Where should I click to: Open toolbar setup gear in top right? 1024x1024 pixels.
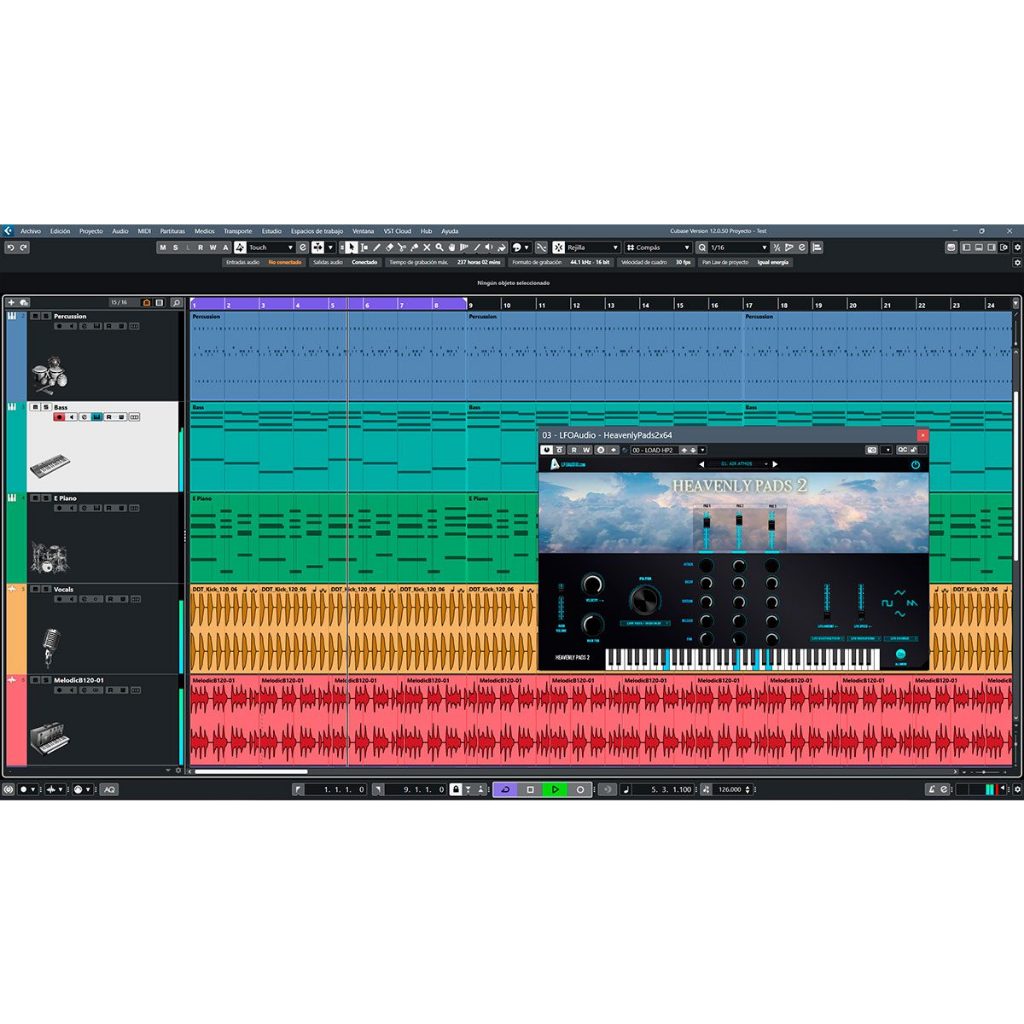click(x=1017, y=248)
